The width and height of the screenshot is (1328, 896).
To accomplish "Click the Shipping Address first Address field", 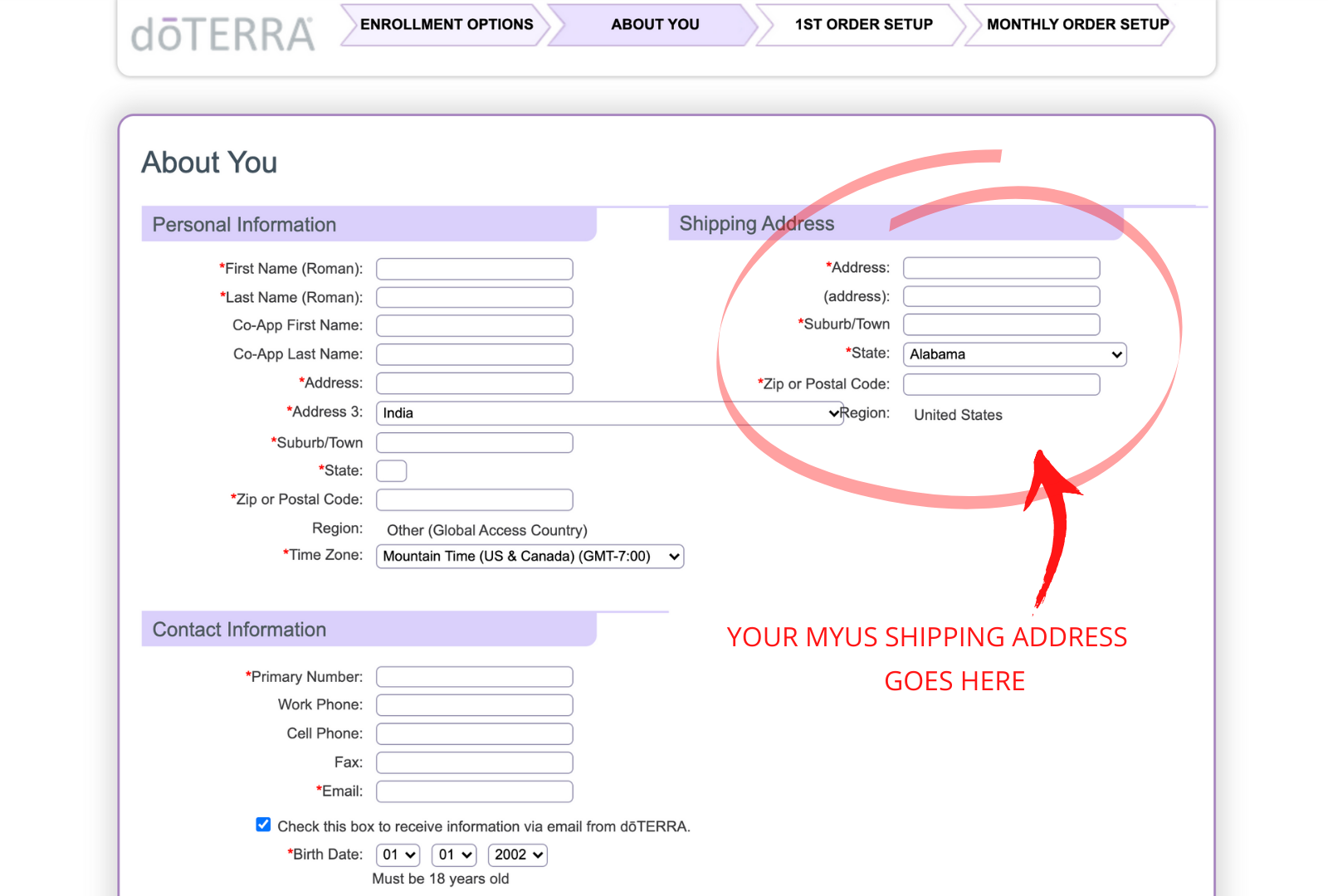I will click(1001, 268).
